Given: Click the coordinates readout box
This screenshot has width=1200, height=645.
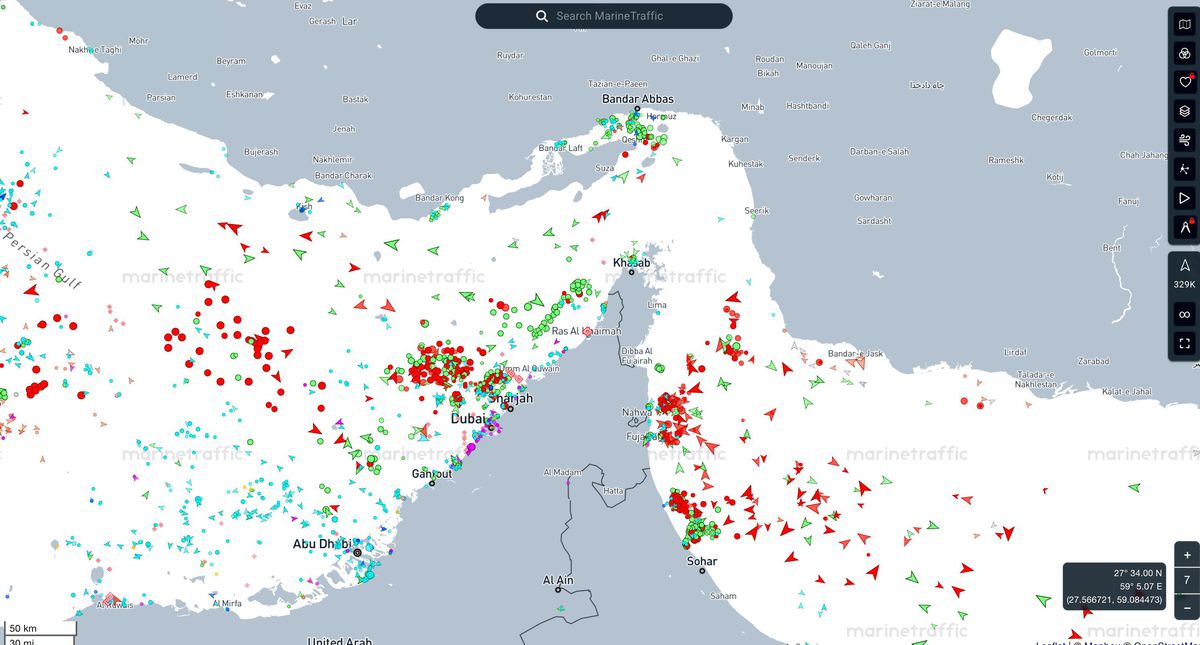Looking at the screenshot, I should click(x=1115, y=587).
